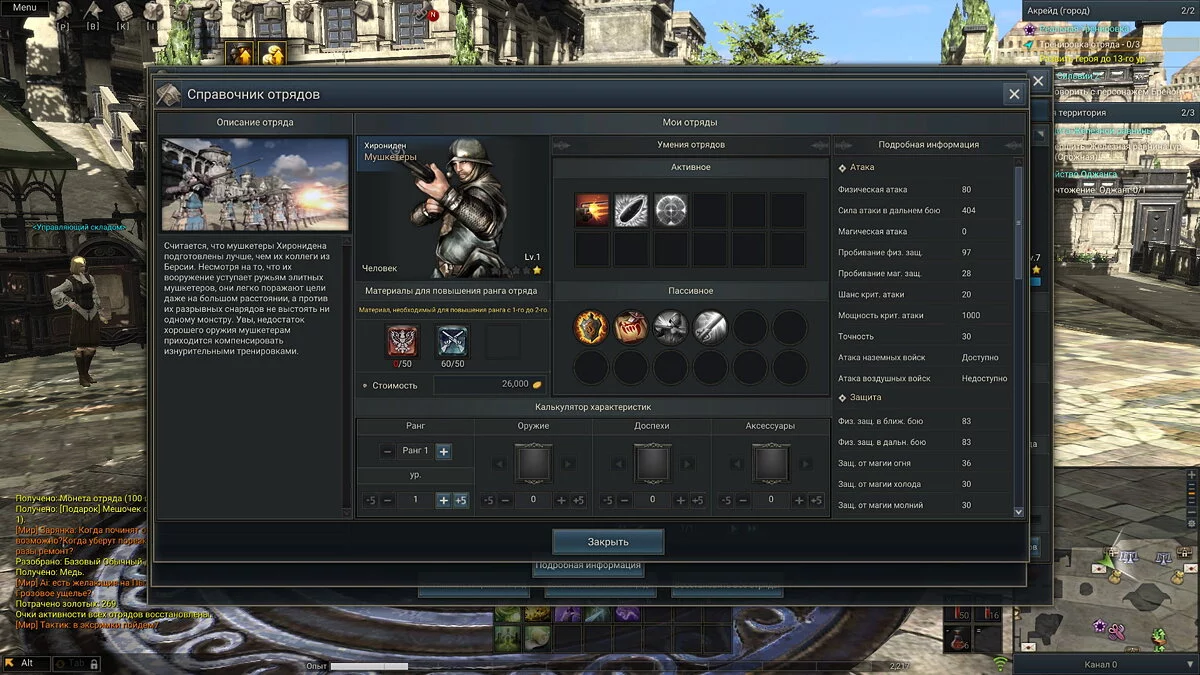Click +5 under Аксессуары
The image size is (1200, 675).
click(x=816, y=500)
